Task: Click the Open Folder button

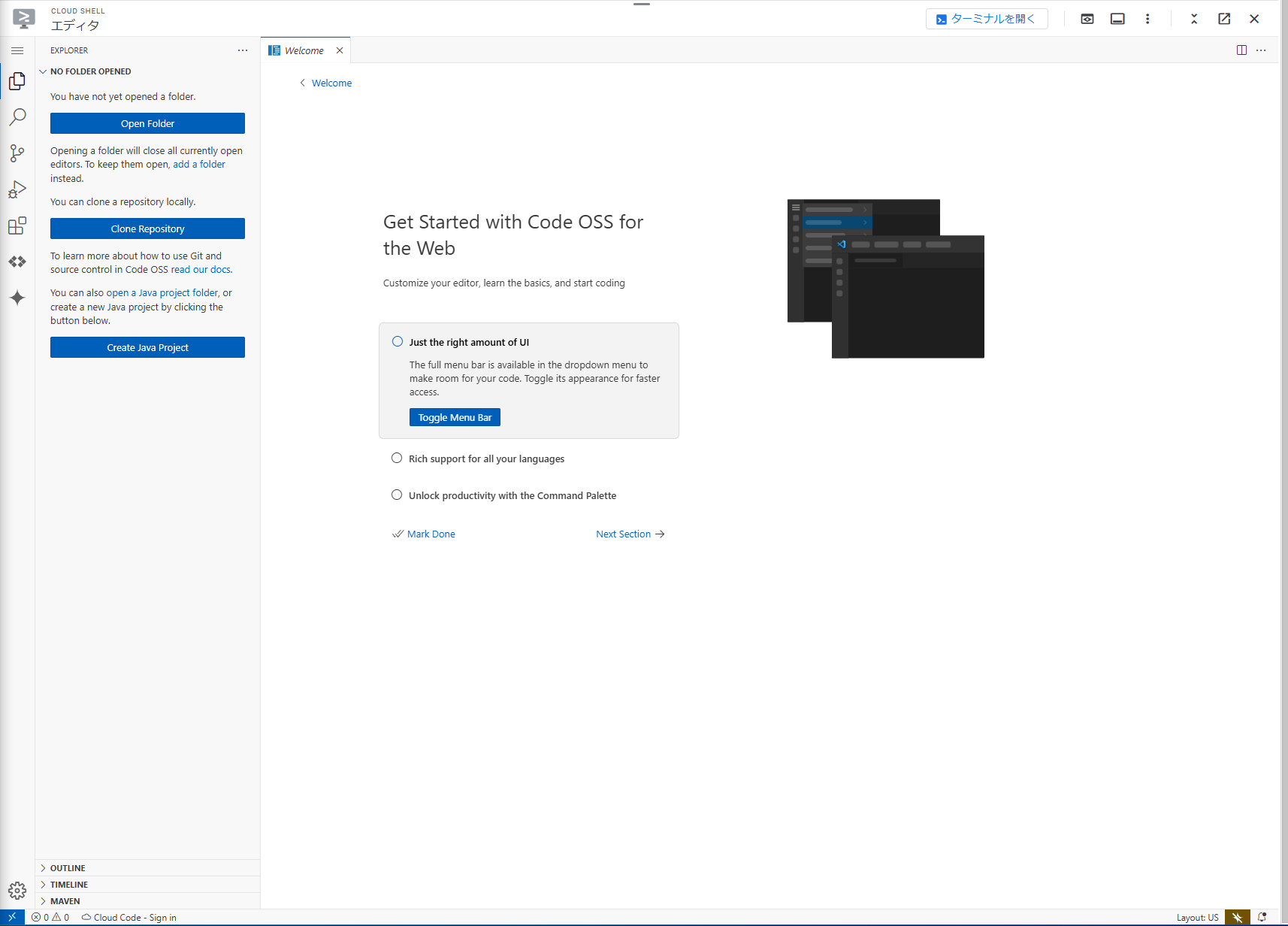Action: coord(147,123)
